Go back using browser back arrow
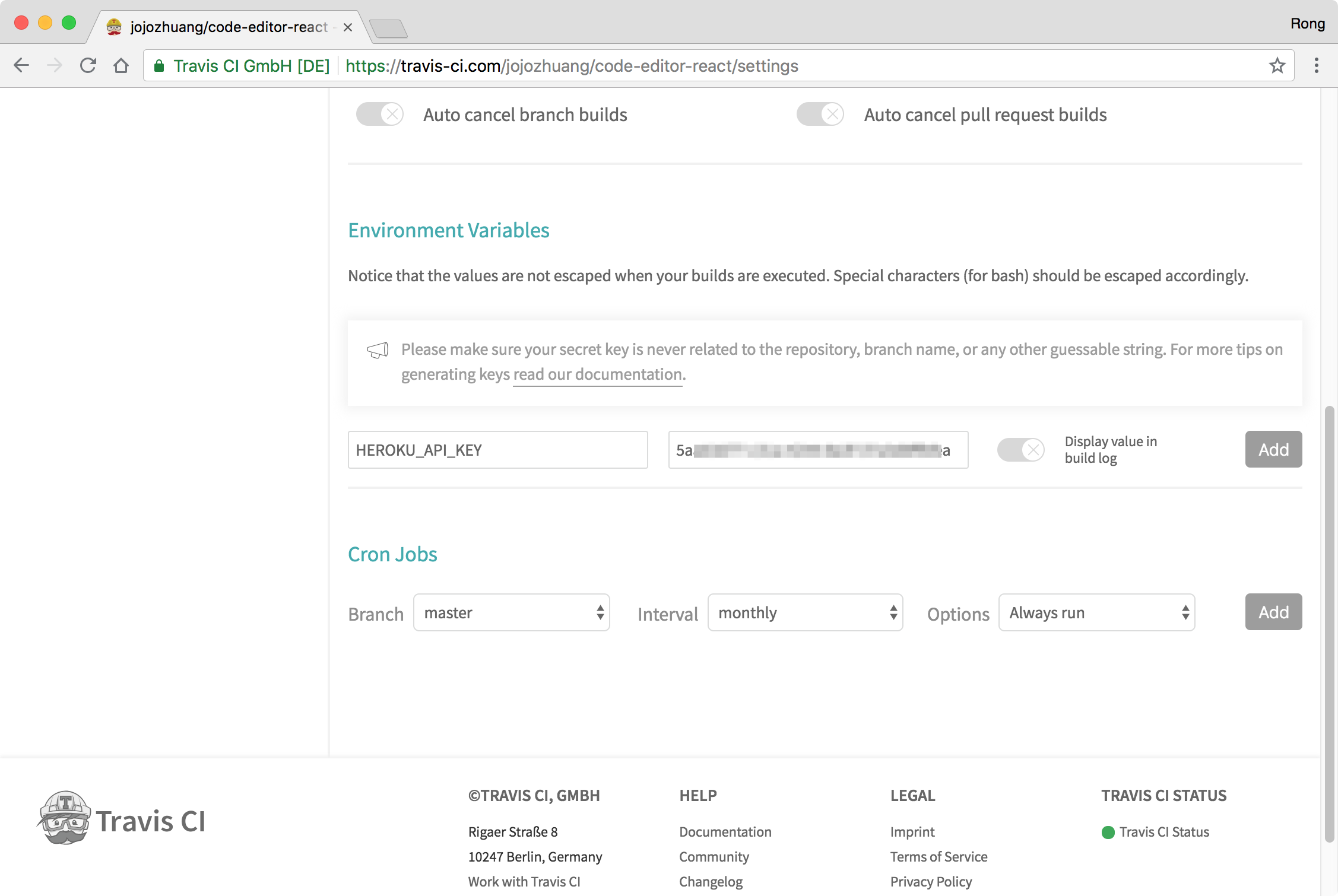Screen dimensions: 1338x896 point(21,65)
